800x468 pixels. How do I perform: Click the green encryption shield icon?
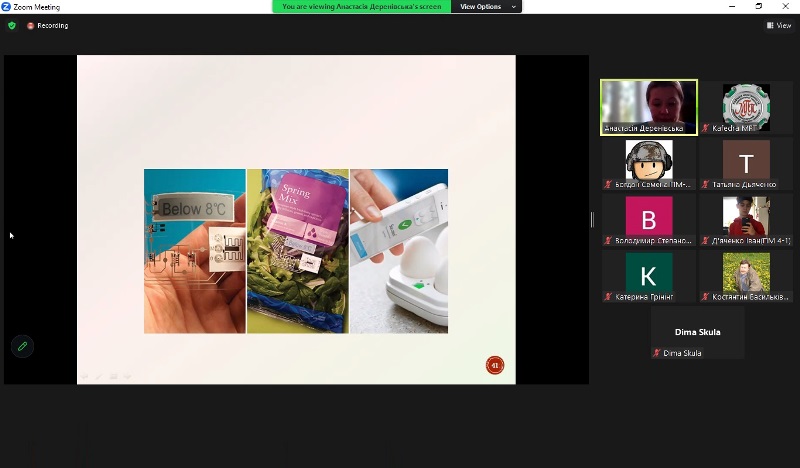(12, 26)
